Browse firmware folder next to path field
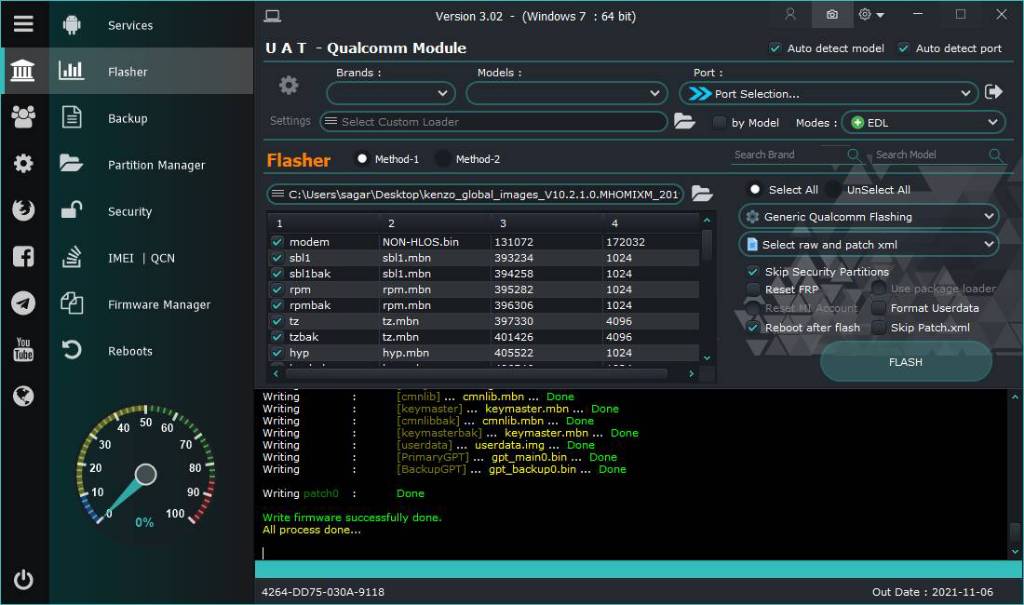This screenshot has height=605, width=1024. tap(702, 193)
